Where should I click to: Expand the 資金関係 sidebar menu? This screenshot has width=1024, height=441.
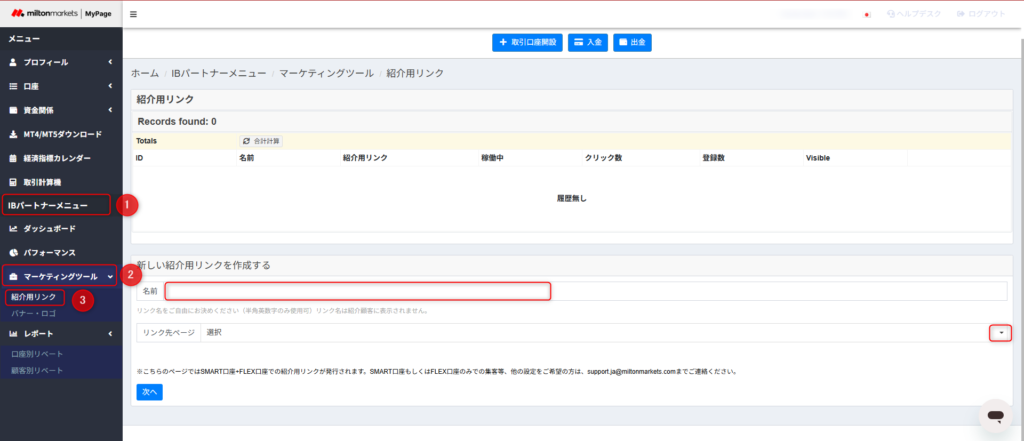click(60, 110)
